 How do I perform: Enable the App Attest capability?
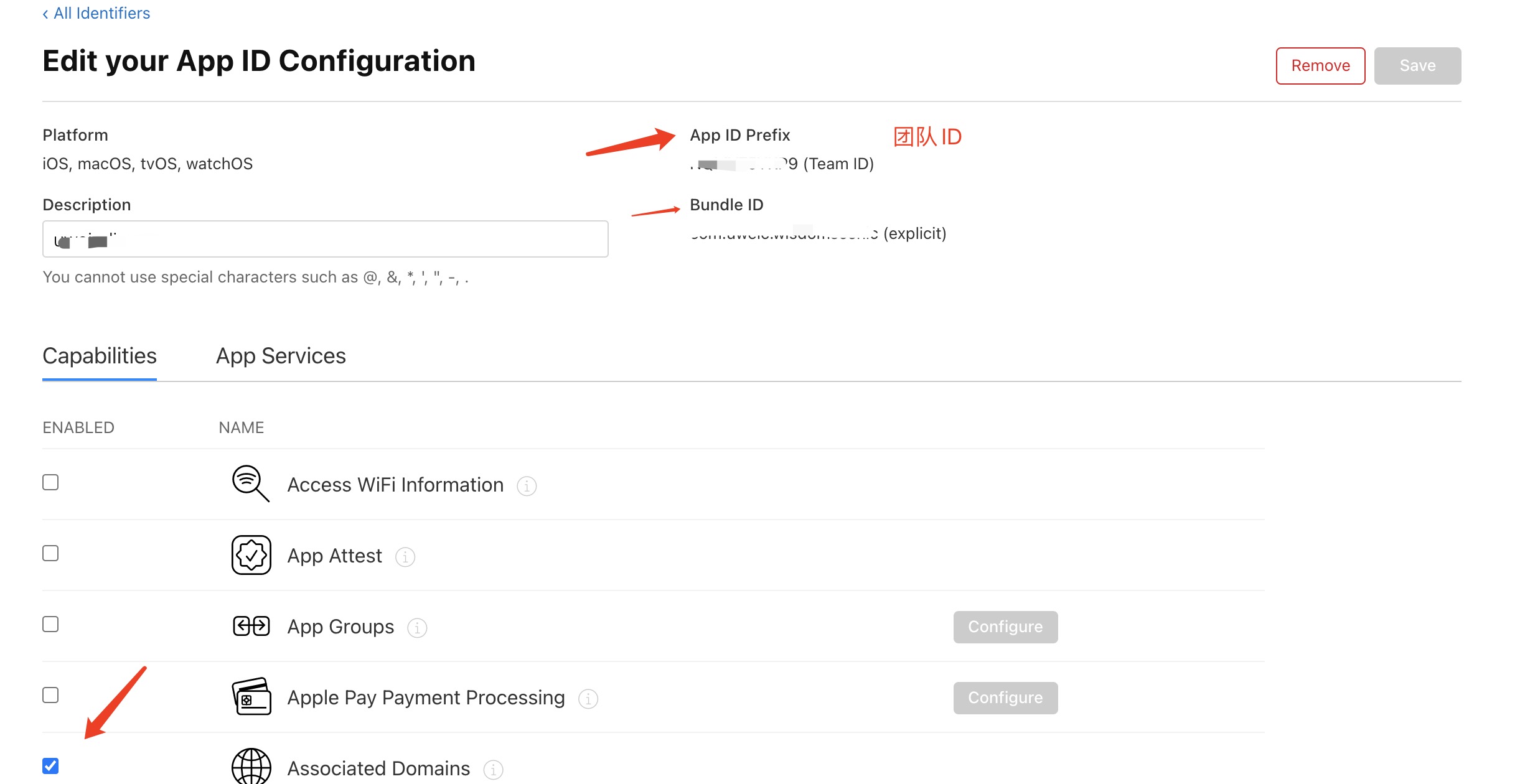pos(50,553)
